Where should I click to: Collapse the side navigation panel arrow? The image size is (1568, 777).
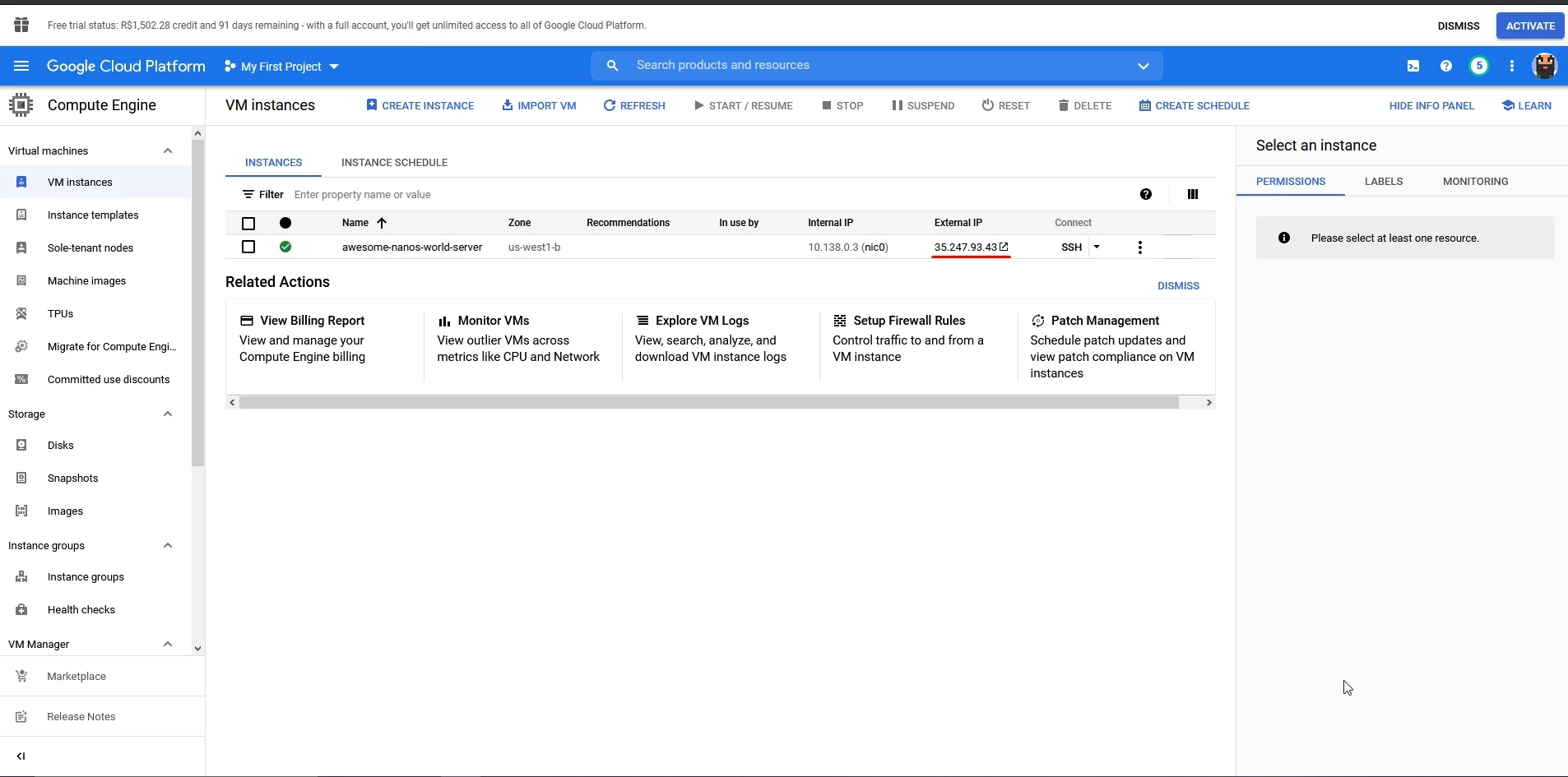tap(21, 756)
